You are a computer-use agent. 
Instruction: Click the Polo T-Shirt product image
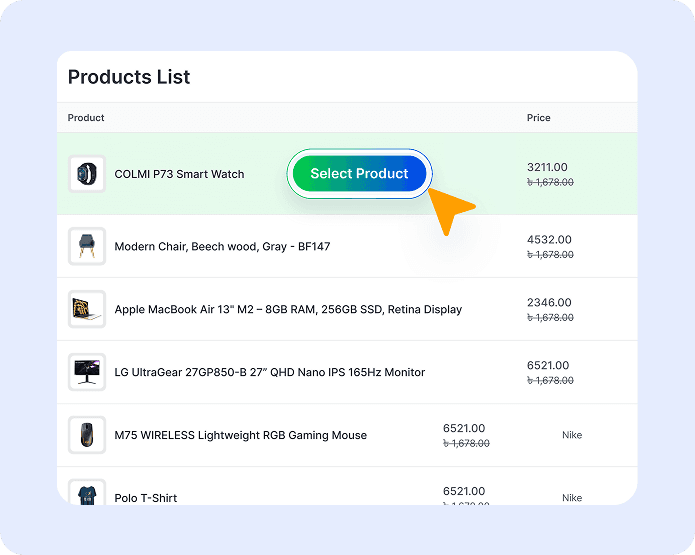(86, 494)
